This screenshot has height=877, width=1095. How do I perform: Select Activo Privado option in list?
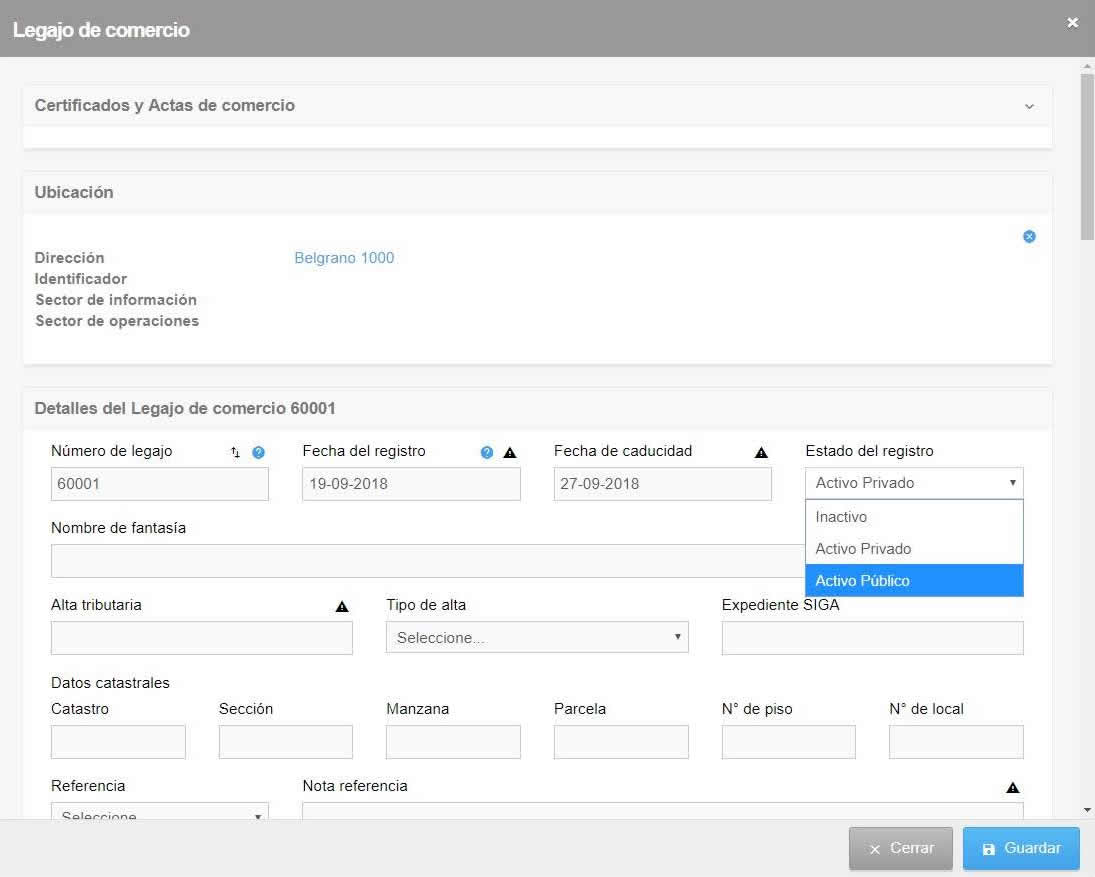[x=914, y=549]
